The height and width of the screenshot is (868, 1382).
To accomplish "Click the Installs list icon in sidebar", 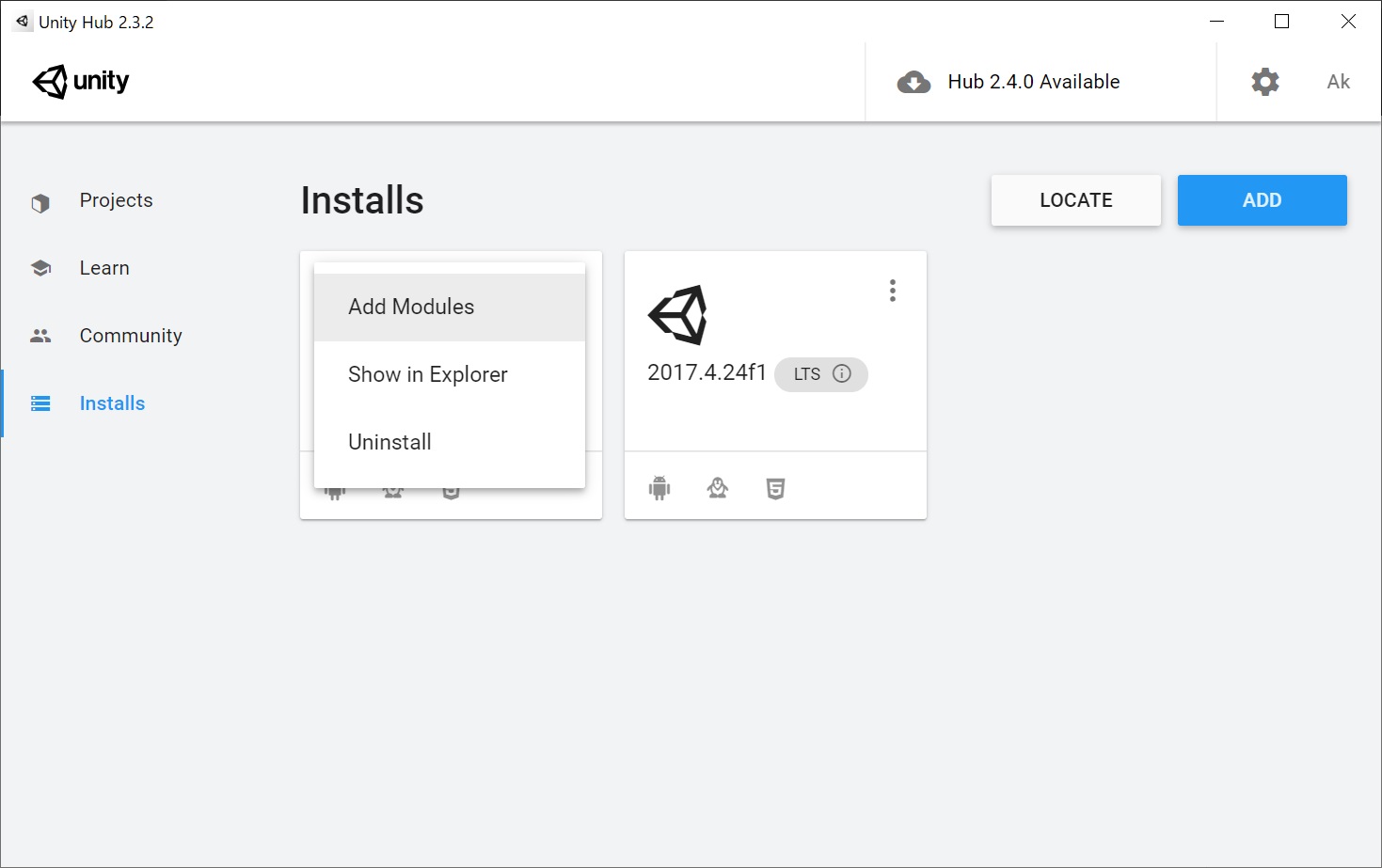I will click(40, 403).
